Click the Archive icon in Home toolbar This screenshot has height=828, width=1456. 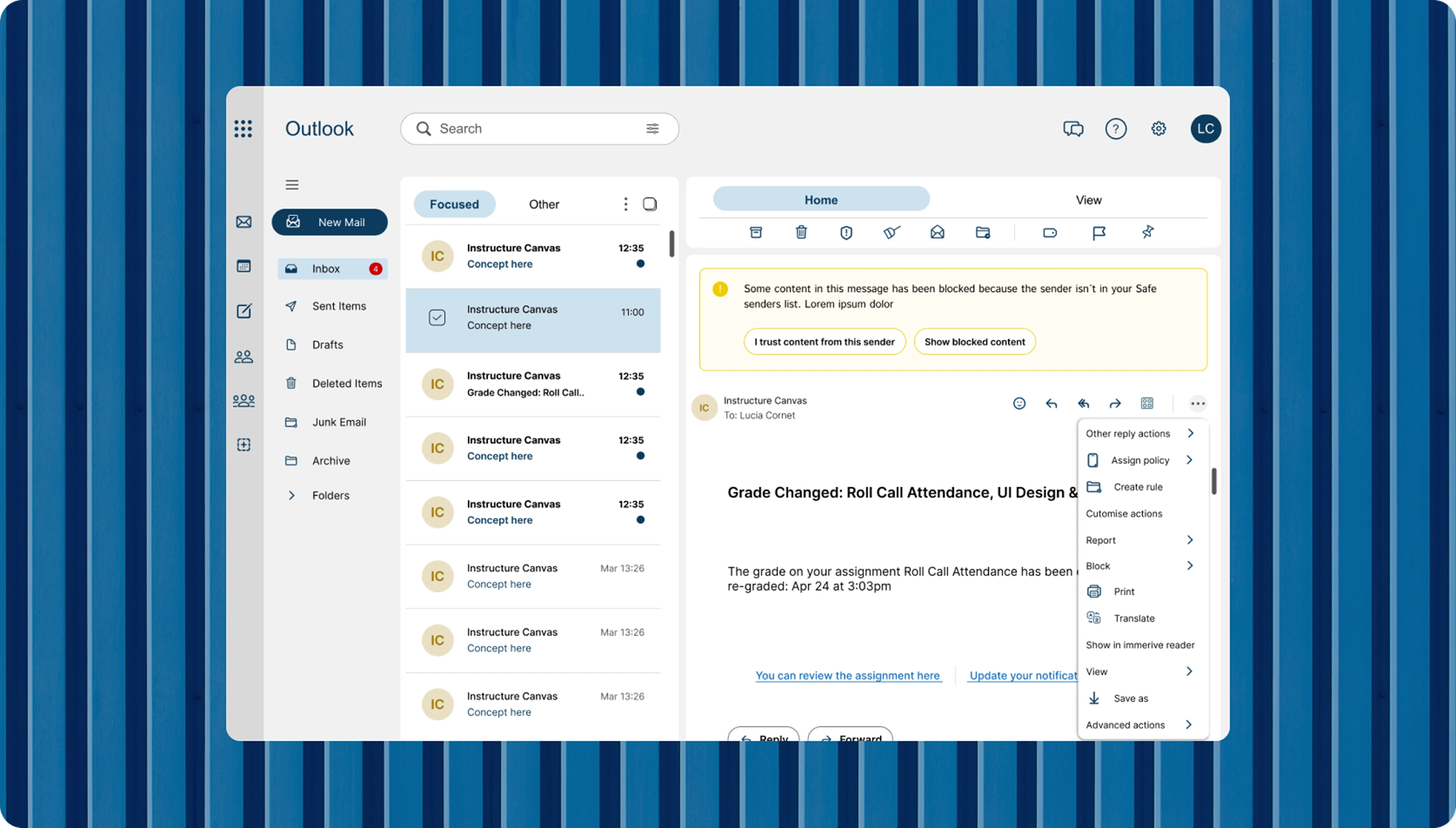pos(756,232)
